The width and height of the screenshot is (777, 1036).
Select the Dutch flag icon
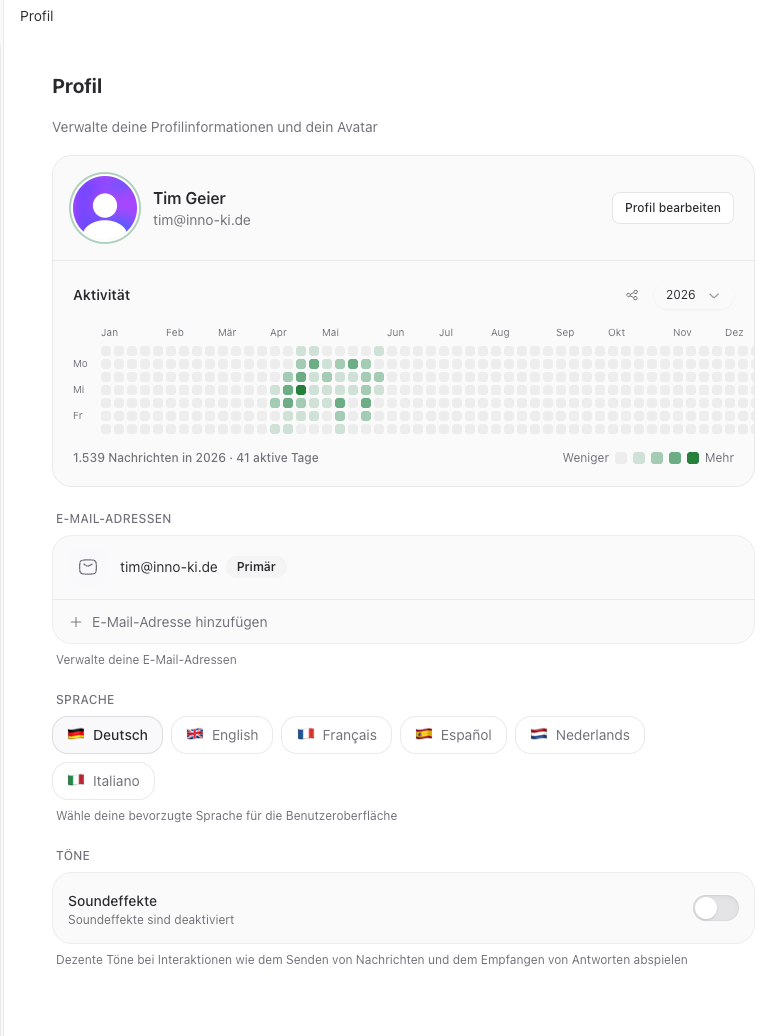pyautogui.click(x=538, y=734)
